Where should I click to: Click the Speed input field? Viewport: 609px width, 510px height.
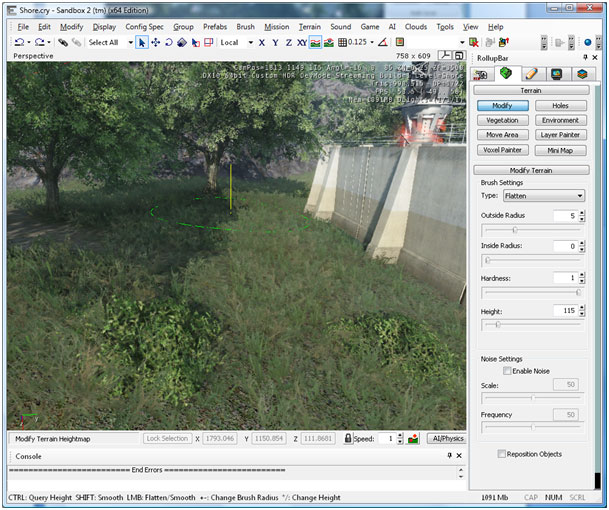(x=387, y=439)
